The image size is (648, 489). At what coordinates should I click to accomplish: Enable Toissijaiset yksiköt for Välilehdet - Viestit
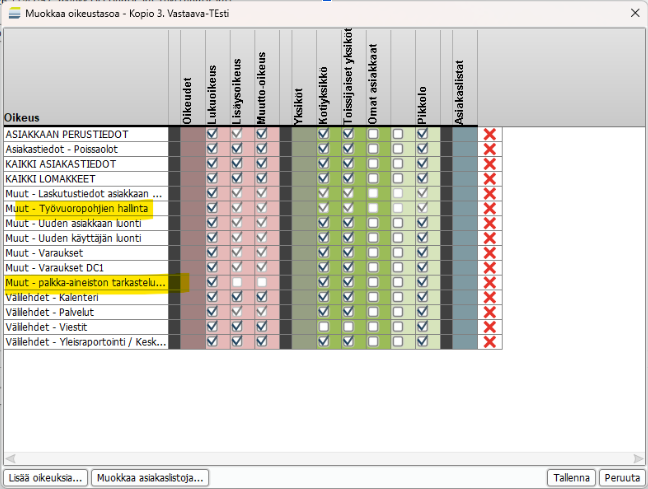pyautogui.click(x=348, y=327)
